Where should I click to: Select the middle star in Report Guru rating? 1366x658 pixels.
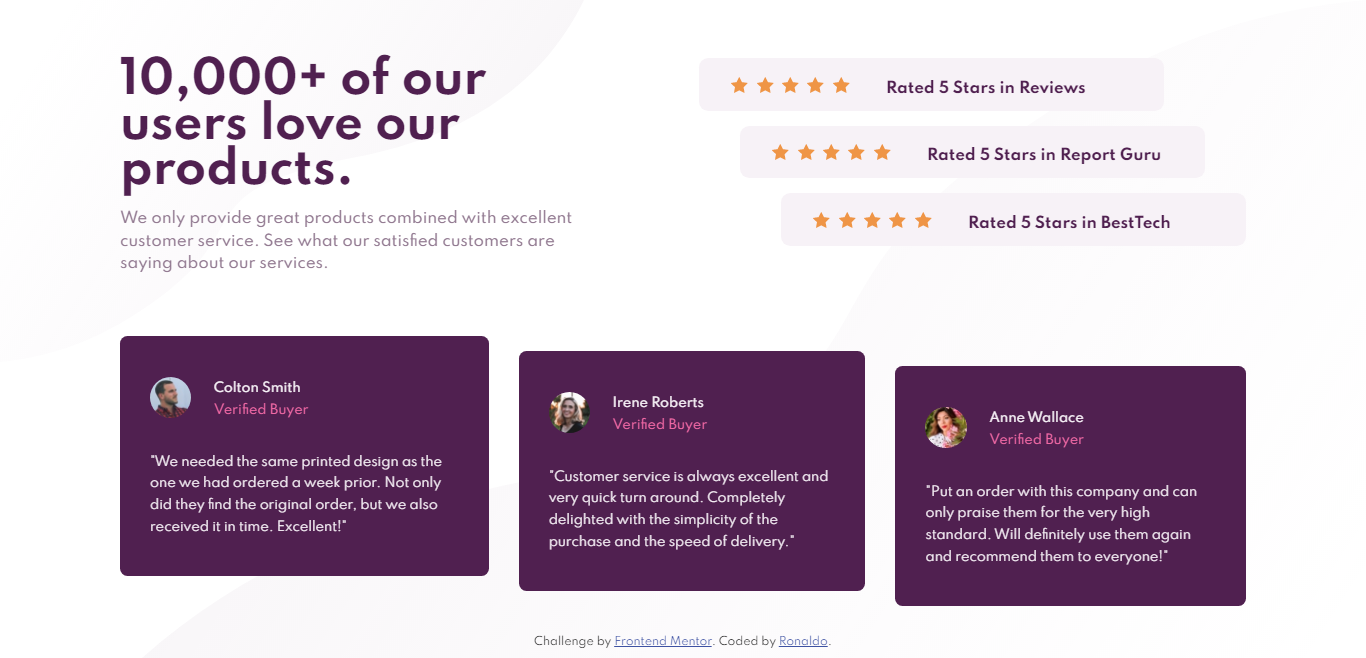tap(831, 152)
